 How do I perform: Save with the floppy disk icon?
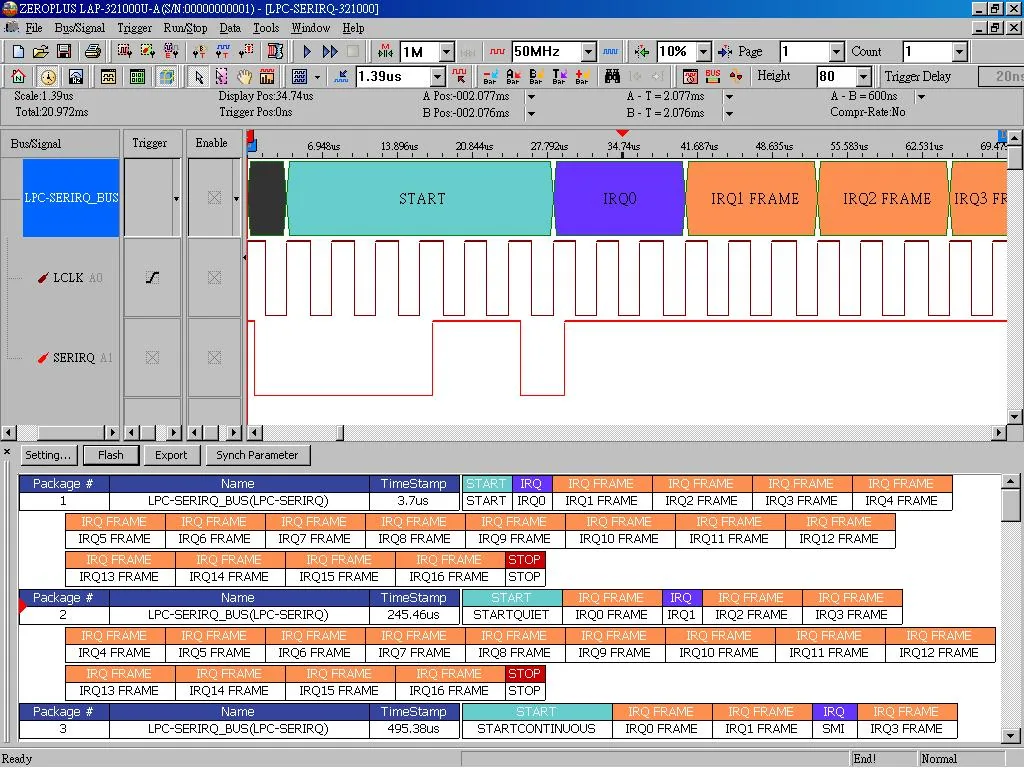[64, 52]
